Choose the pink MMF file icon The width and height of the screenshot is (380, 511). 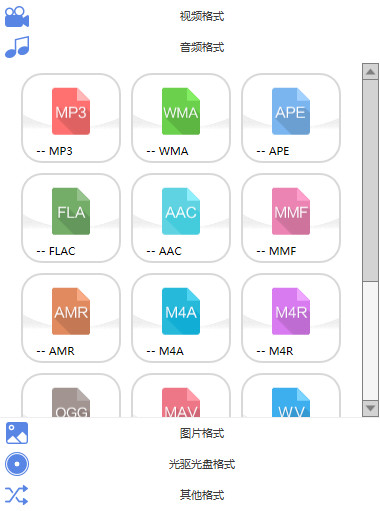point(291,211)
